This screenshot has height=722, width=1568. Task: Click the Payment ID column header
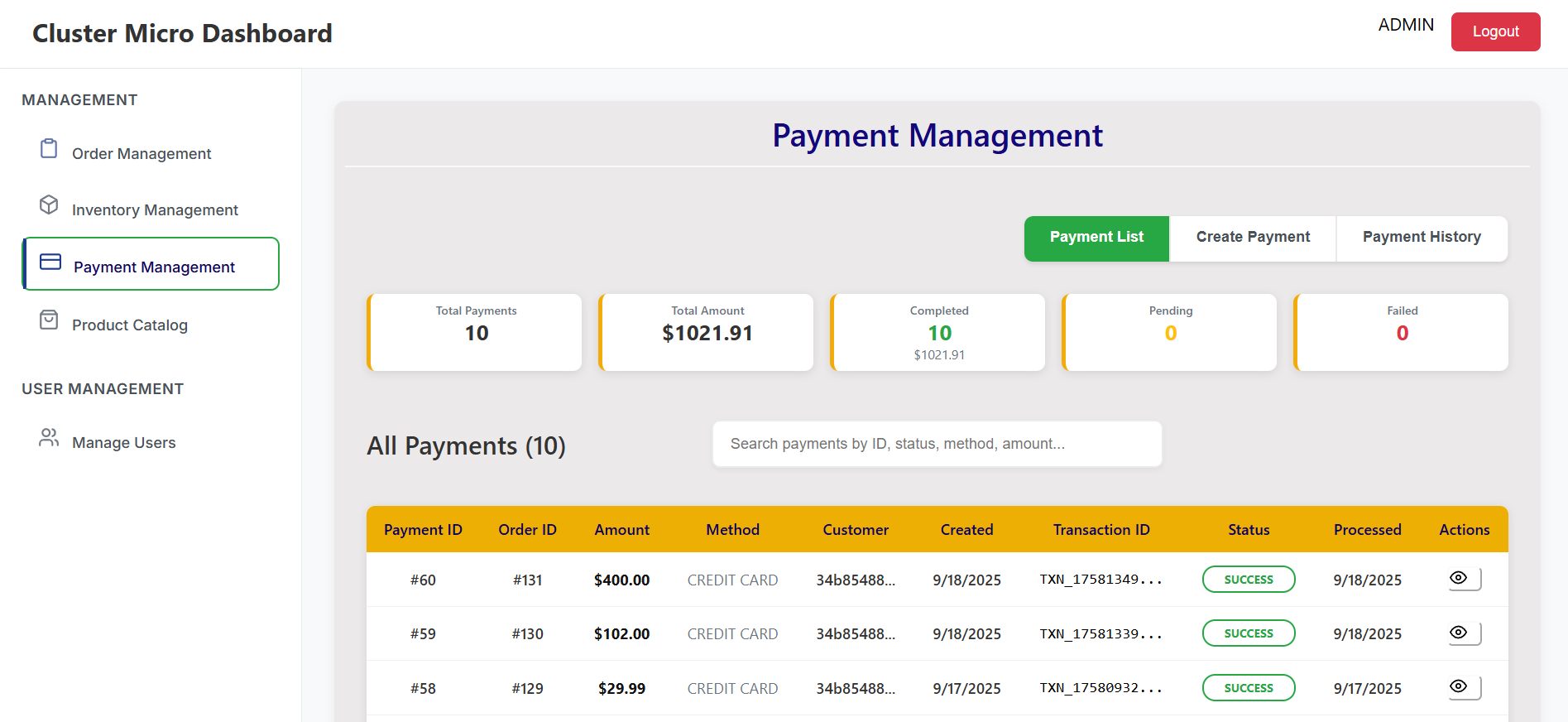point(423,530)
